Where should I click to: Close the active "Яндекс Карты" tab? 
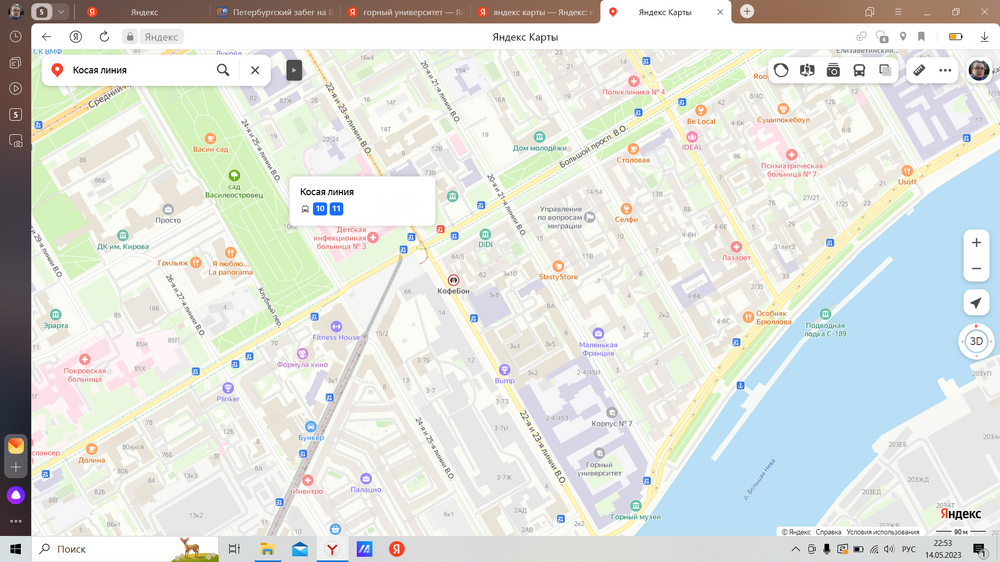point(720,12)
